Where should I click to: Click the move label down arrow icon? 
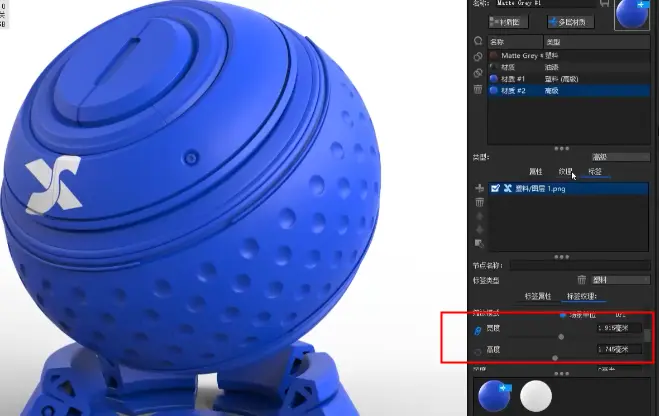pos(479,229)
